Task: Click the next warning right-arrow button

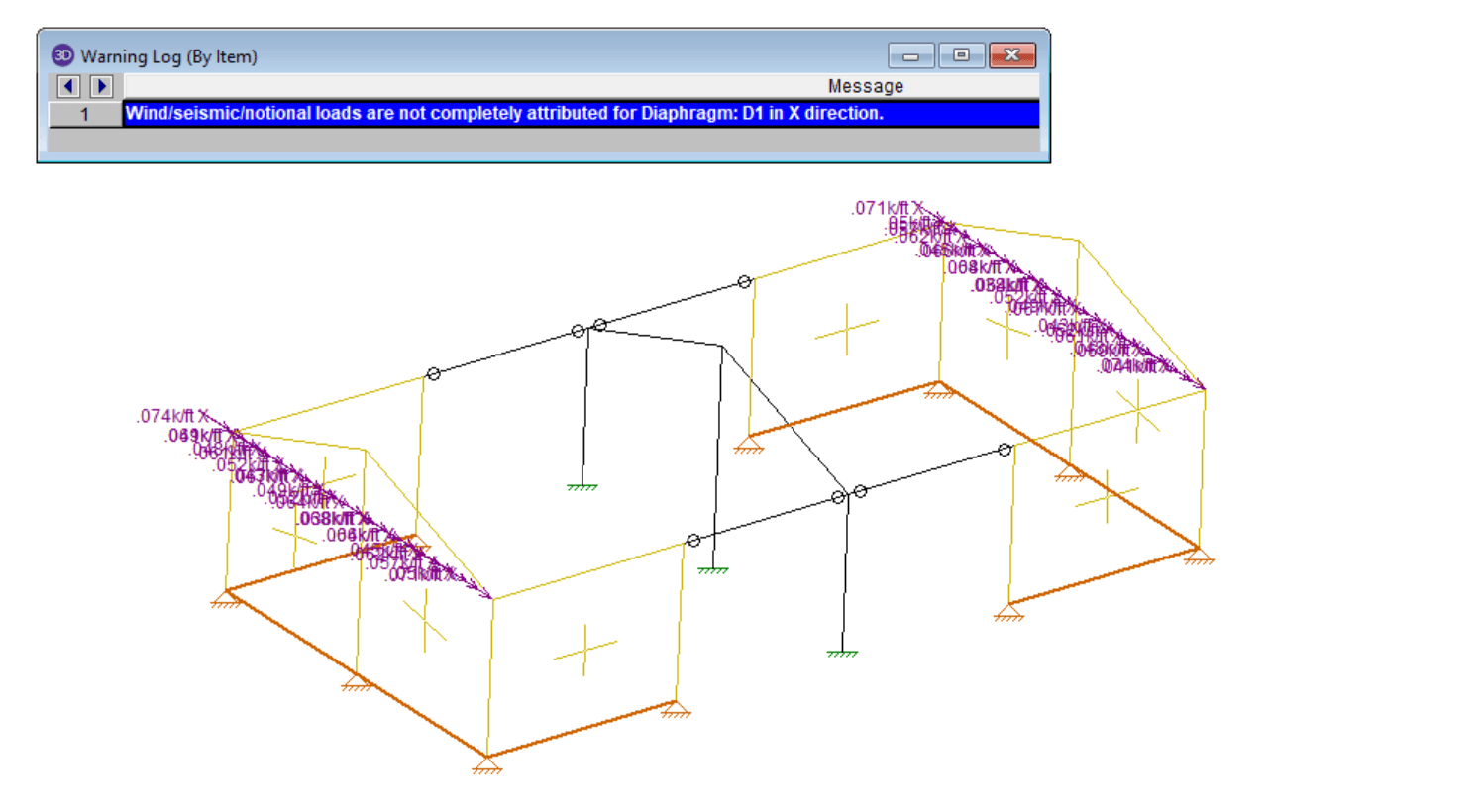Action: point(101,86)
